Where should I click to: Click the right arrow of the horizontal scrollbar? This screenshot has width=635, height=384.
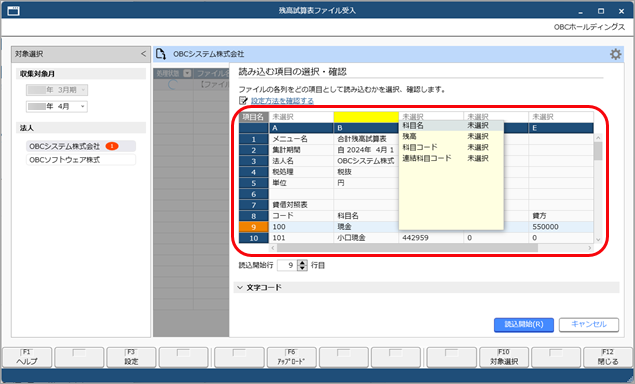point(590,247)
